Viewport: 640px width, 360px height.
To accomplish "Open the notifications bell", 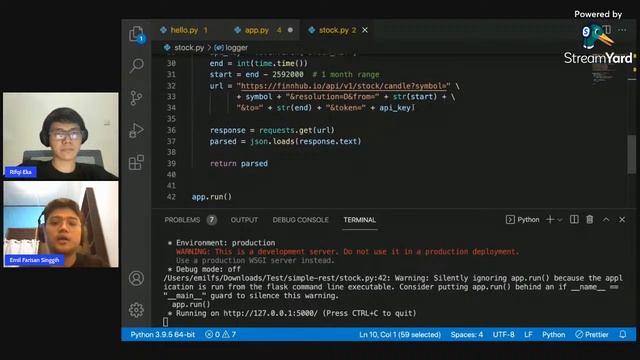I will [x=622, y=335].
